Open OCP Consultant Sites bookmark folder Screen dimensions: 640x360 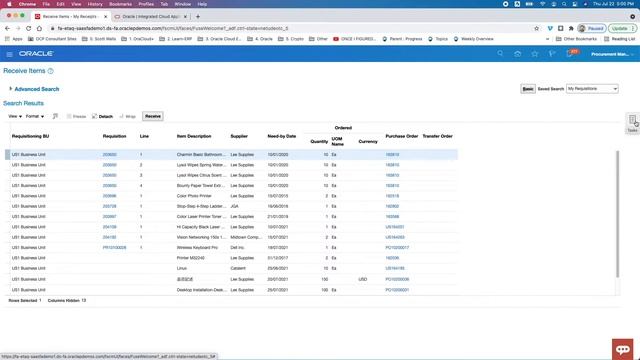tap(52, 39)
